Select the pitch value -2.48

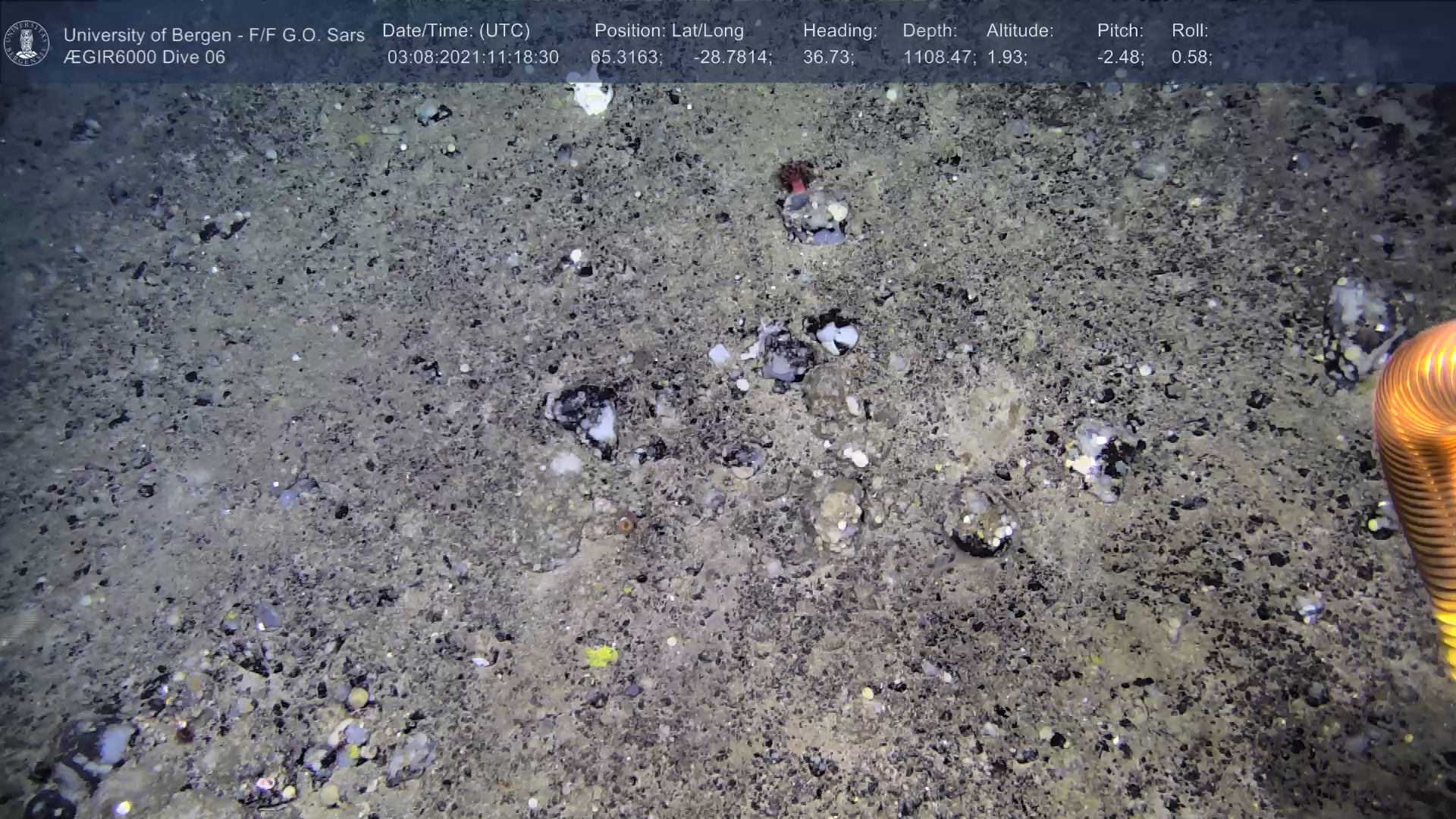[1120, 58]
